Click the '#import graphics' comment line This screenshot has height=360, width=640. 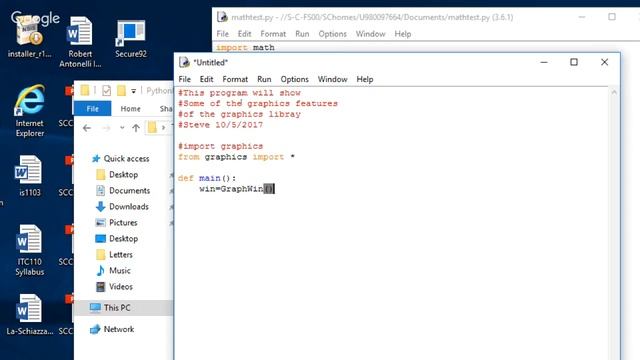coord(220,146)
